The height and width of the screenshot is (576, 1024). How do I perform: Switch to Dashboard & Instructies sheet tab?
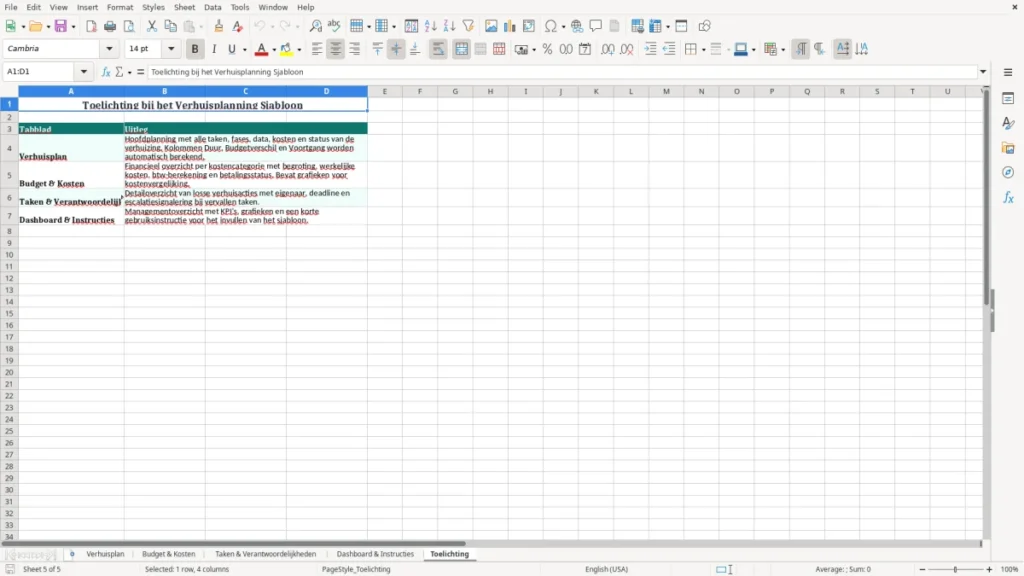pyautogui.click(x=375, y=554)
